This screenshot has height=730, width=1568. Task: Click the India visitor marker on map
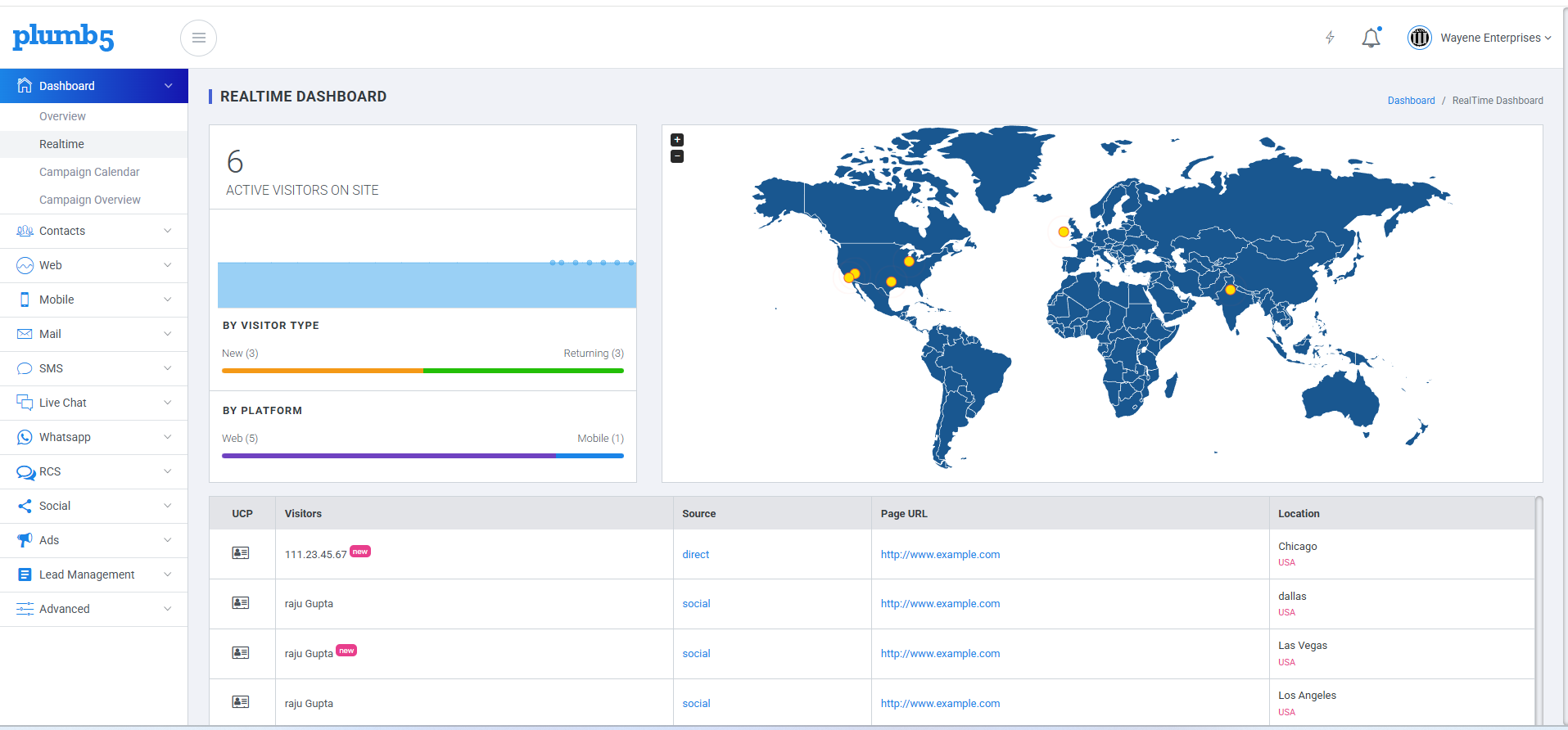[1230, 290]
